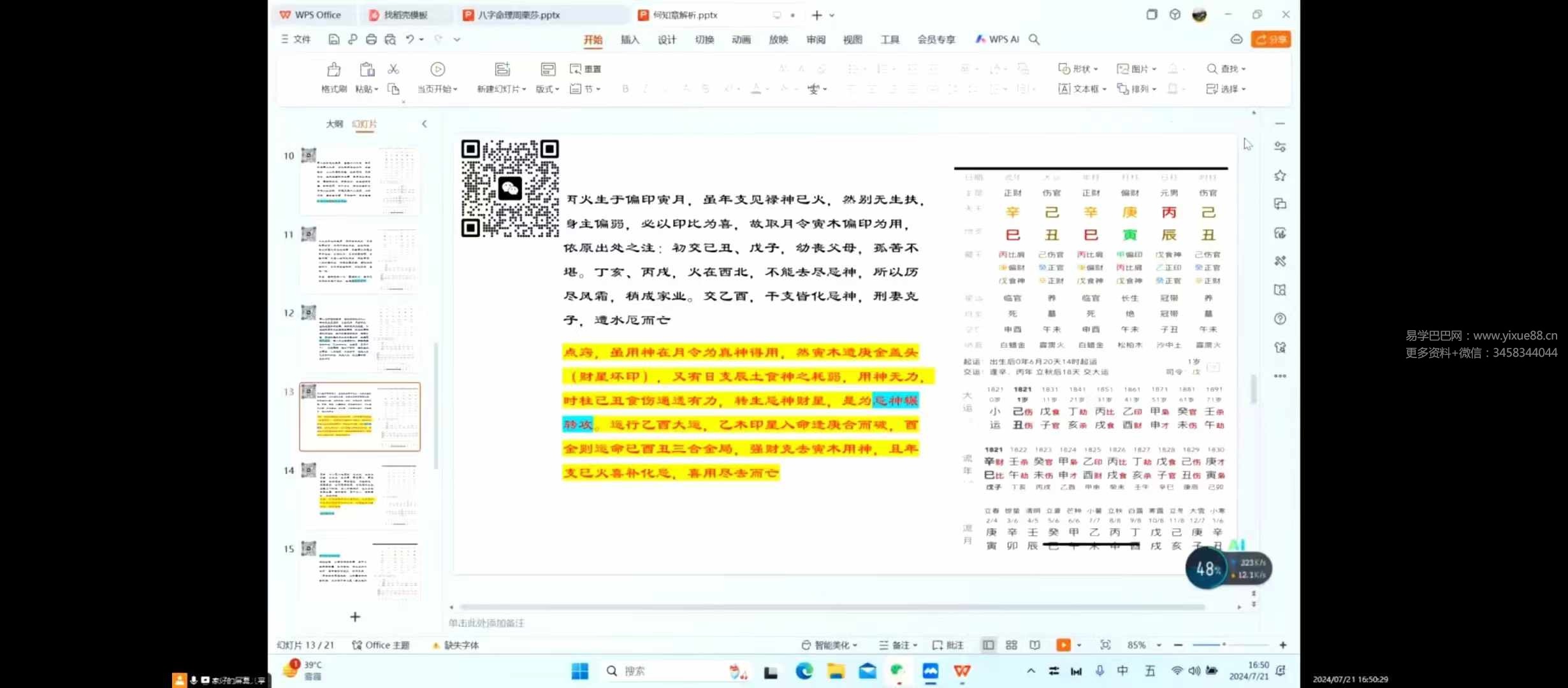
Task: Click the 重置 (reset slide) icon
Action: 586,68
